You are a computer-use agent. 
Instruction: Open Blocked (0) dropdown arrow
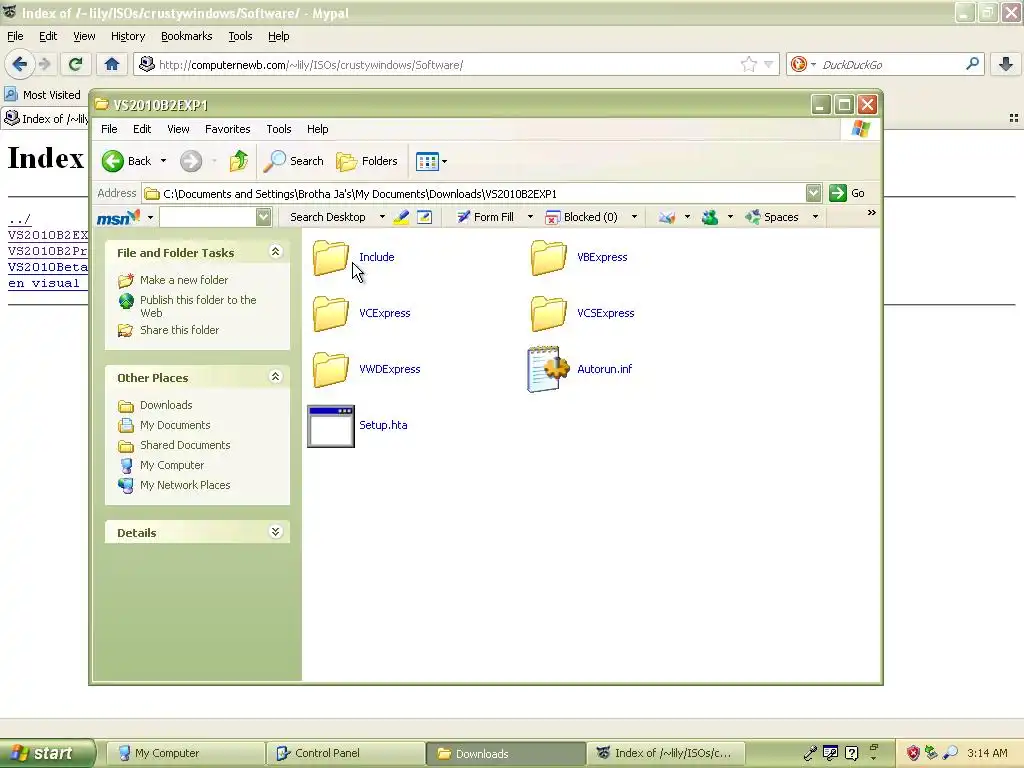click(634, 217)
